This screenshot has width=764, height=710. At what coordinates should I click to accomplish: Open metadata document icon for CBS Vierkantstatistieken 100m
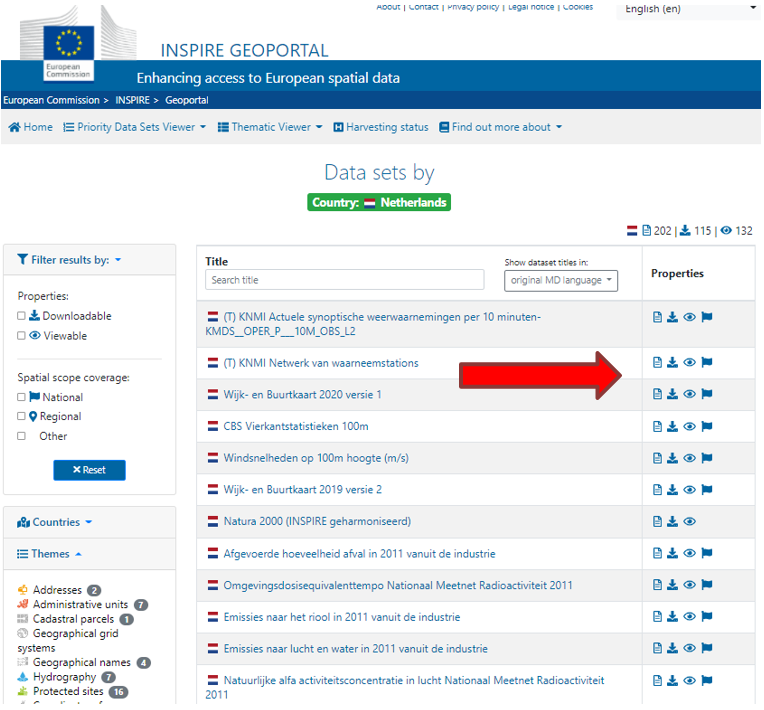657,426
